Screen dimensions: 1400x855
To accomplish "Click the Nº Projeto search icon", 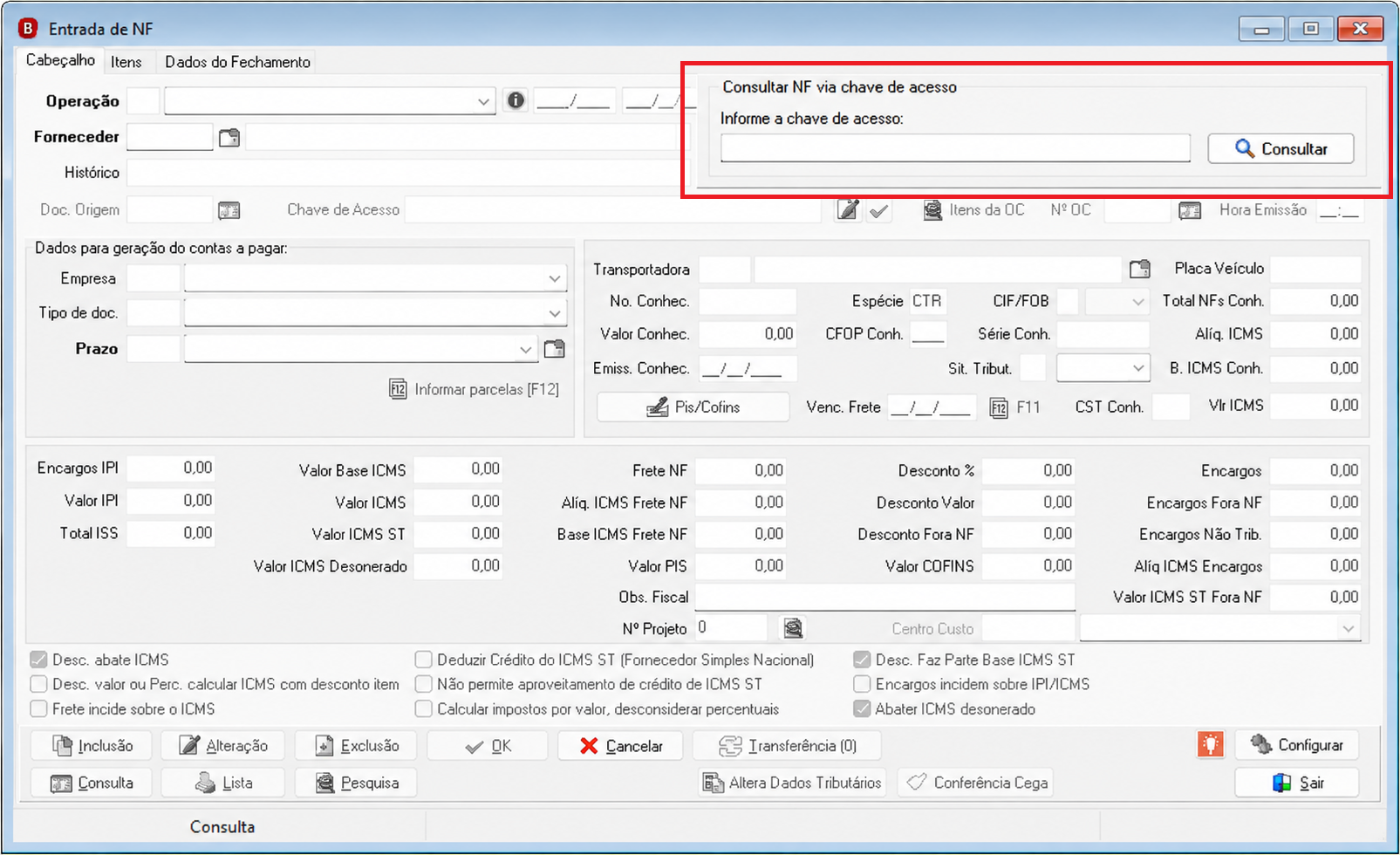I will pyautogui.click(x=793, y=628).
